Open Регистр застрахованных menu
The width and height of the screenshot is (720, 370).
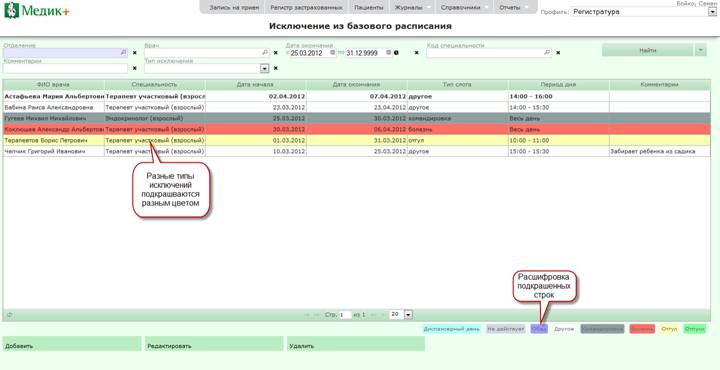tap(306, 7)
